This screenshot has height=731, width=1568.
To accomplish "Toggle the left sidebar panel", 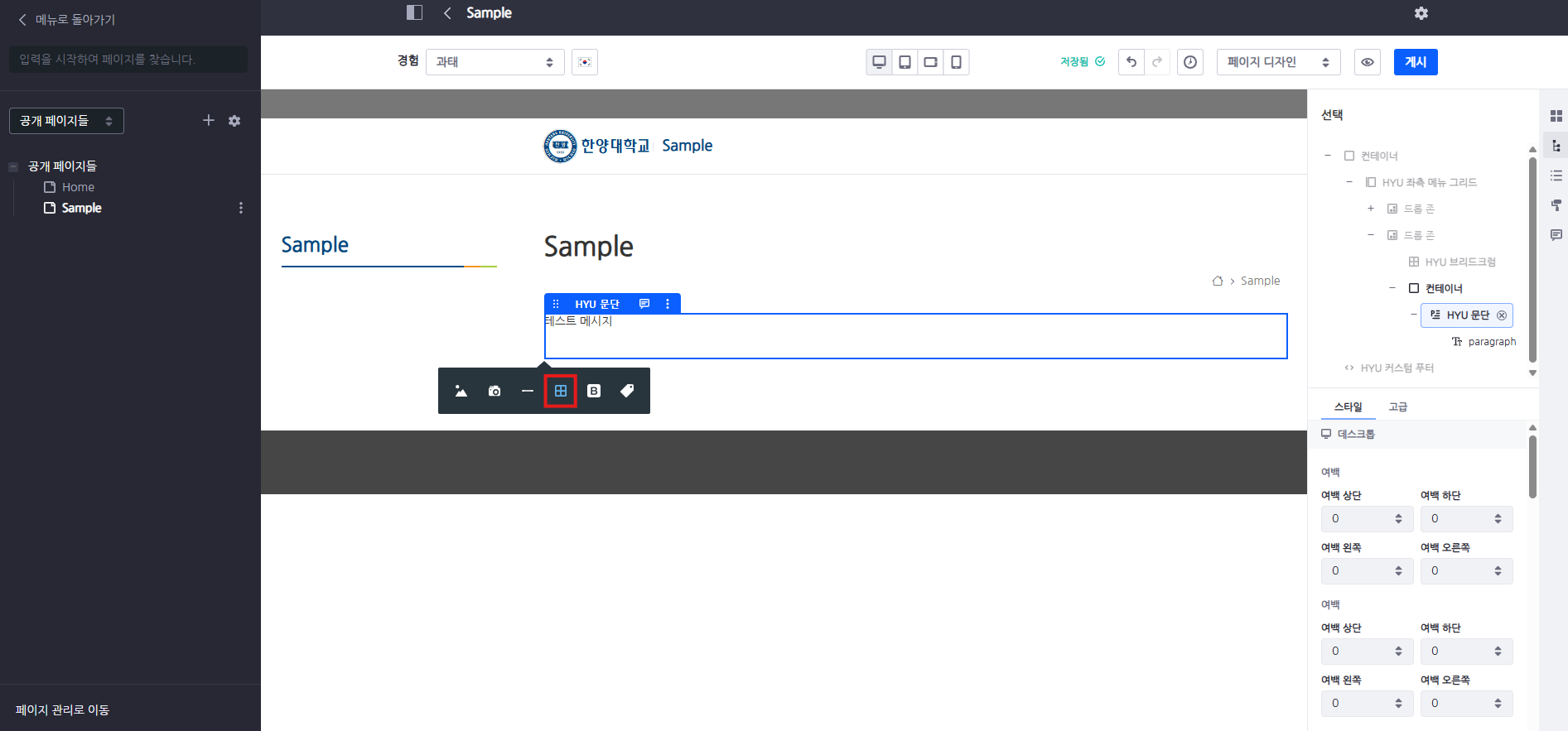I will pyautogui.click(x=414, y=12).
